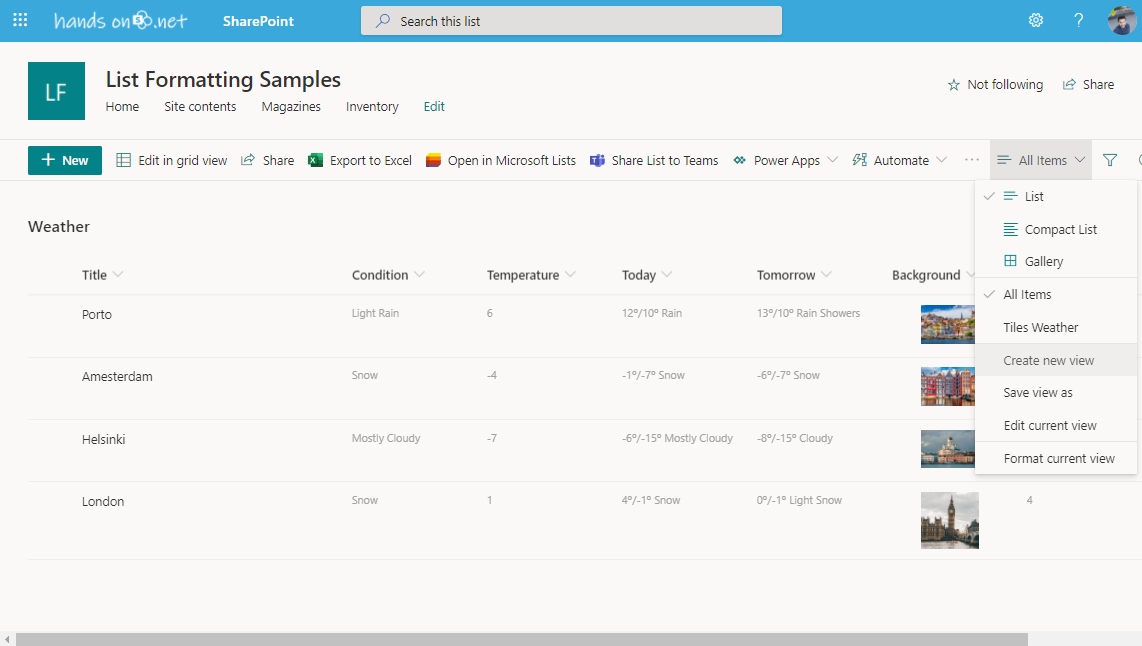Export the list to Excel
Viewport: 1142px width, 646px height.
pos(359,160)
